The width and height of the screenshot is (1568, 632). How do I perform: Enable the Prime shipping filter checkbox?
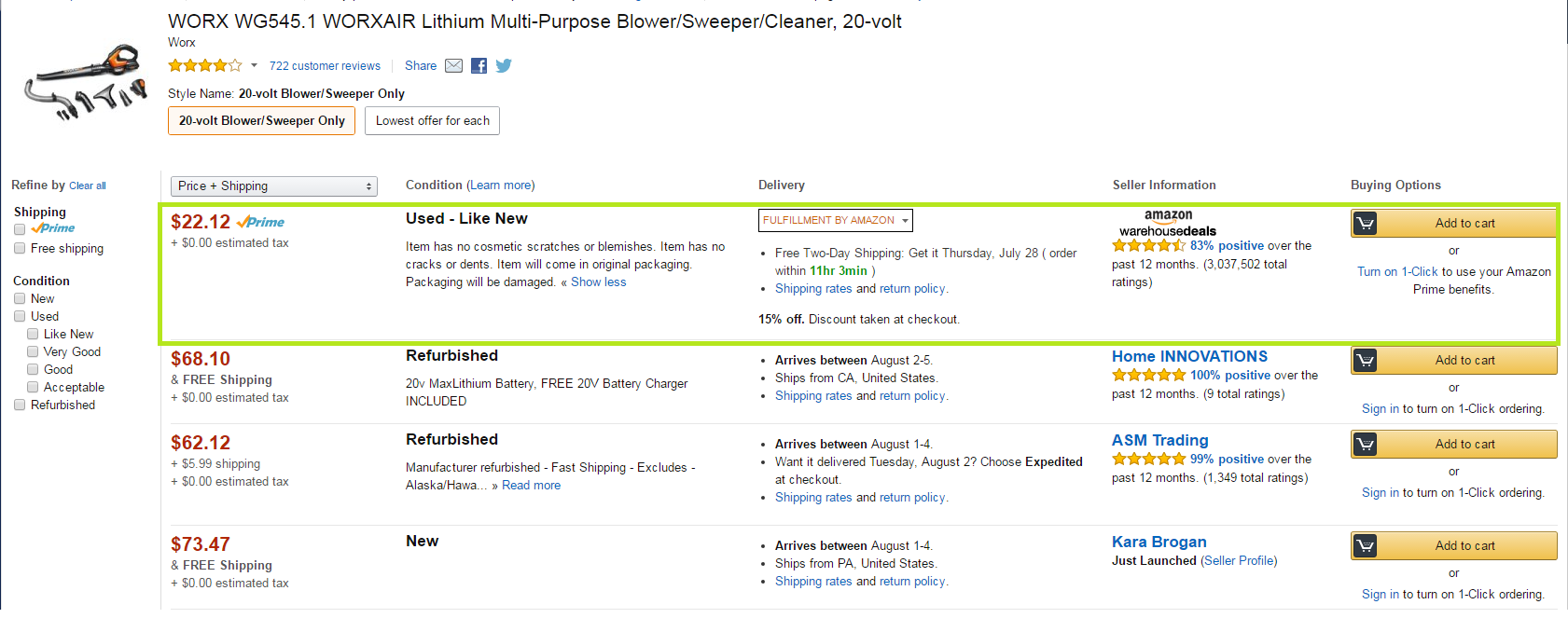point(20,229)
